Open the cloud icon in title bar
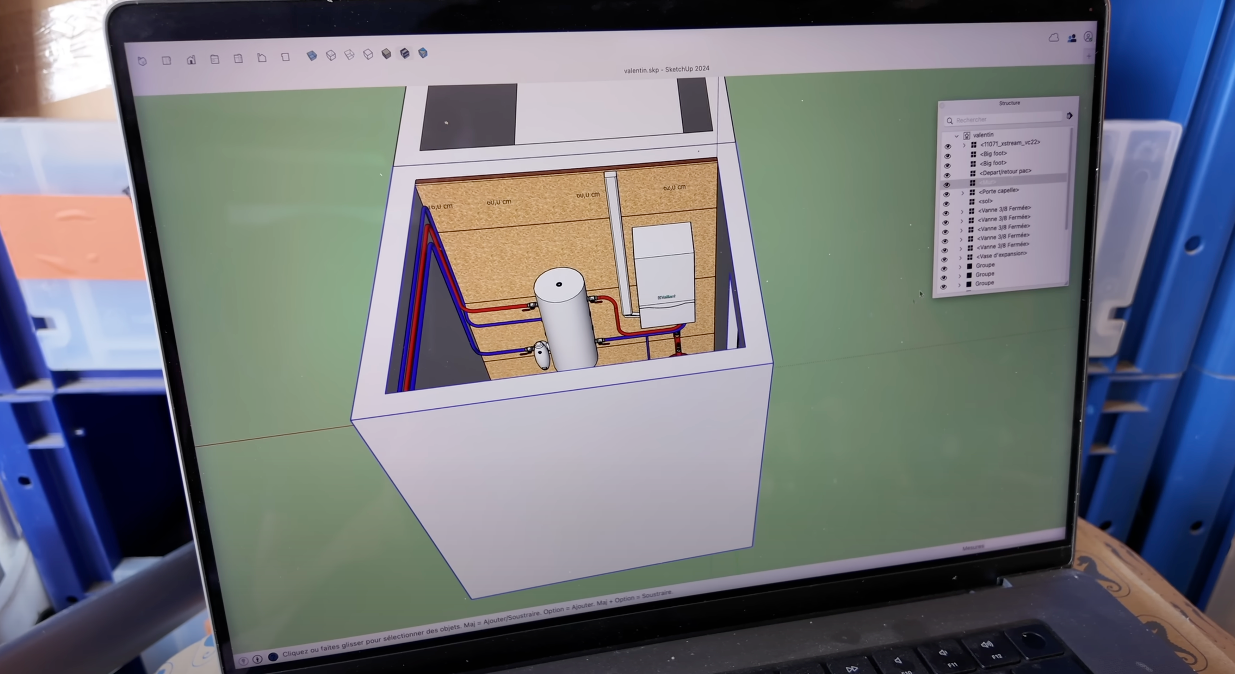Image resolution: width=1235 pixels, height=674 pixels. click(1054, 37)
